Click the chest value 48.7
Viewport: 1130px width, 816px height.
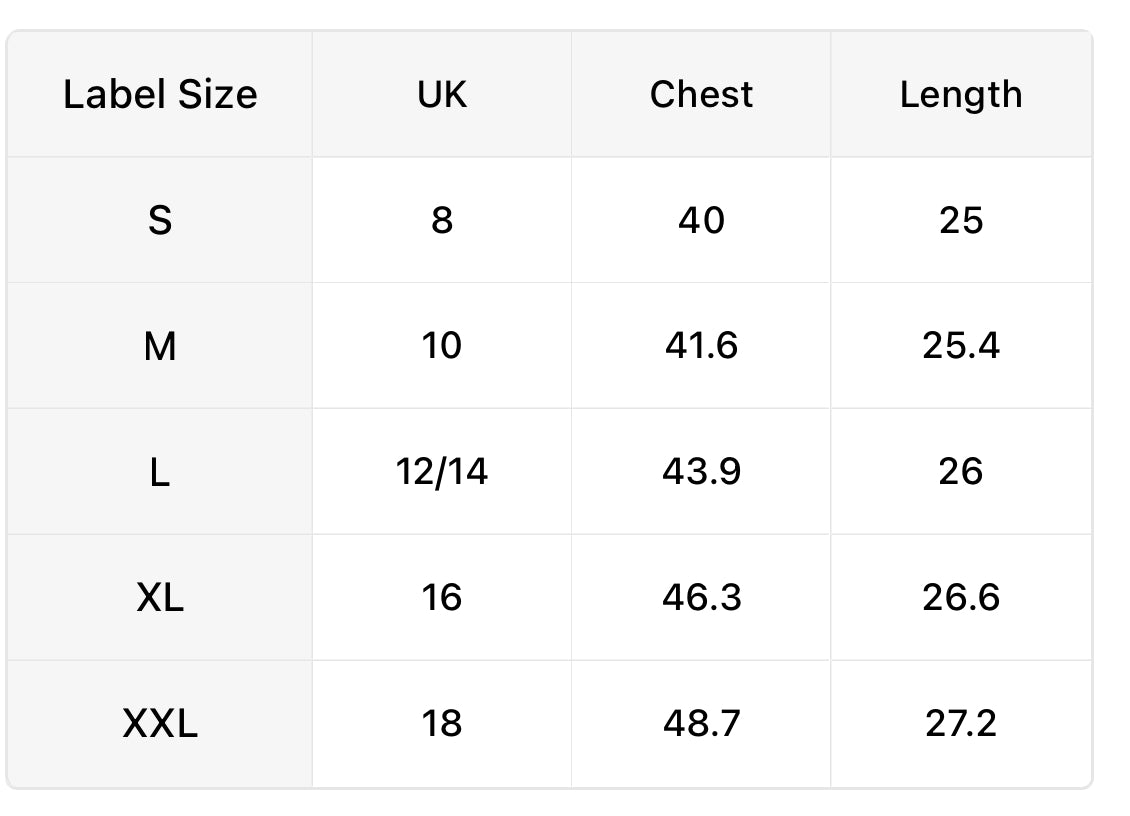coord(701,724)
